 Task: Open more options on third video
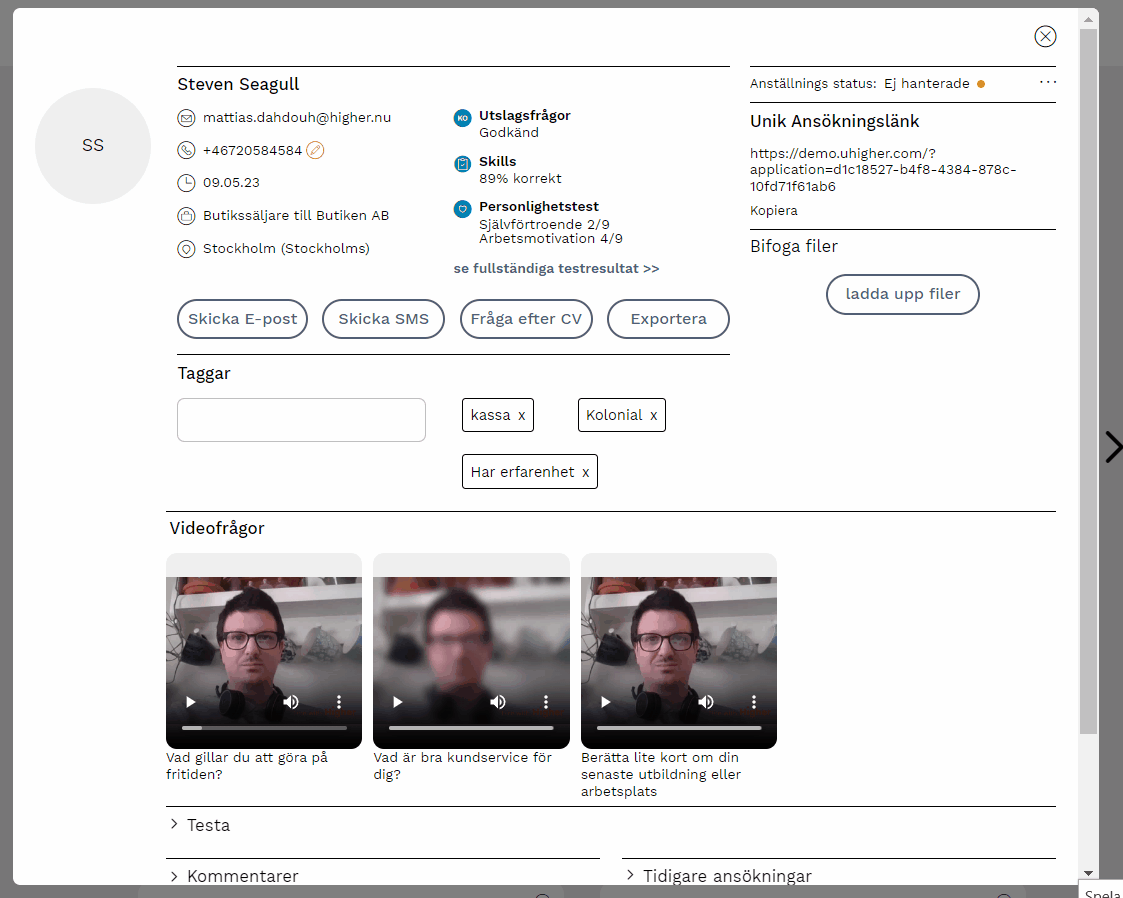click(x=753, y=702)
